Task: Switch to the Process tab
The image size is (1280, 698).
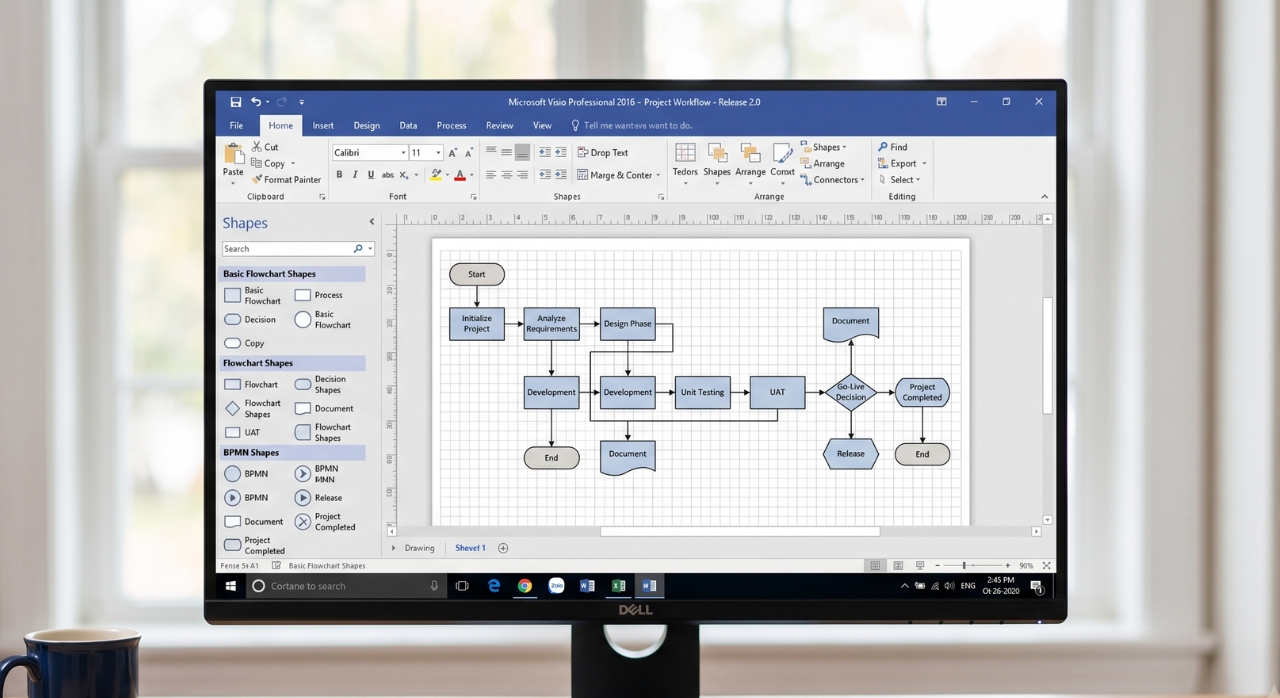Action: [x=451, y=126]
